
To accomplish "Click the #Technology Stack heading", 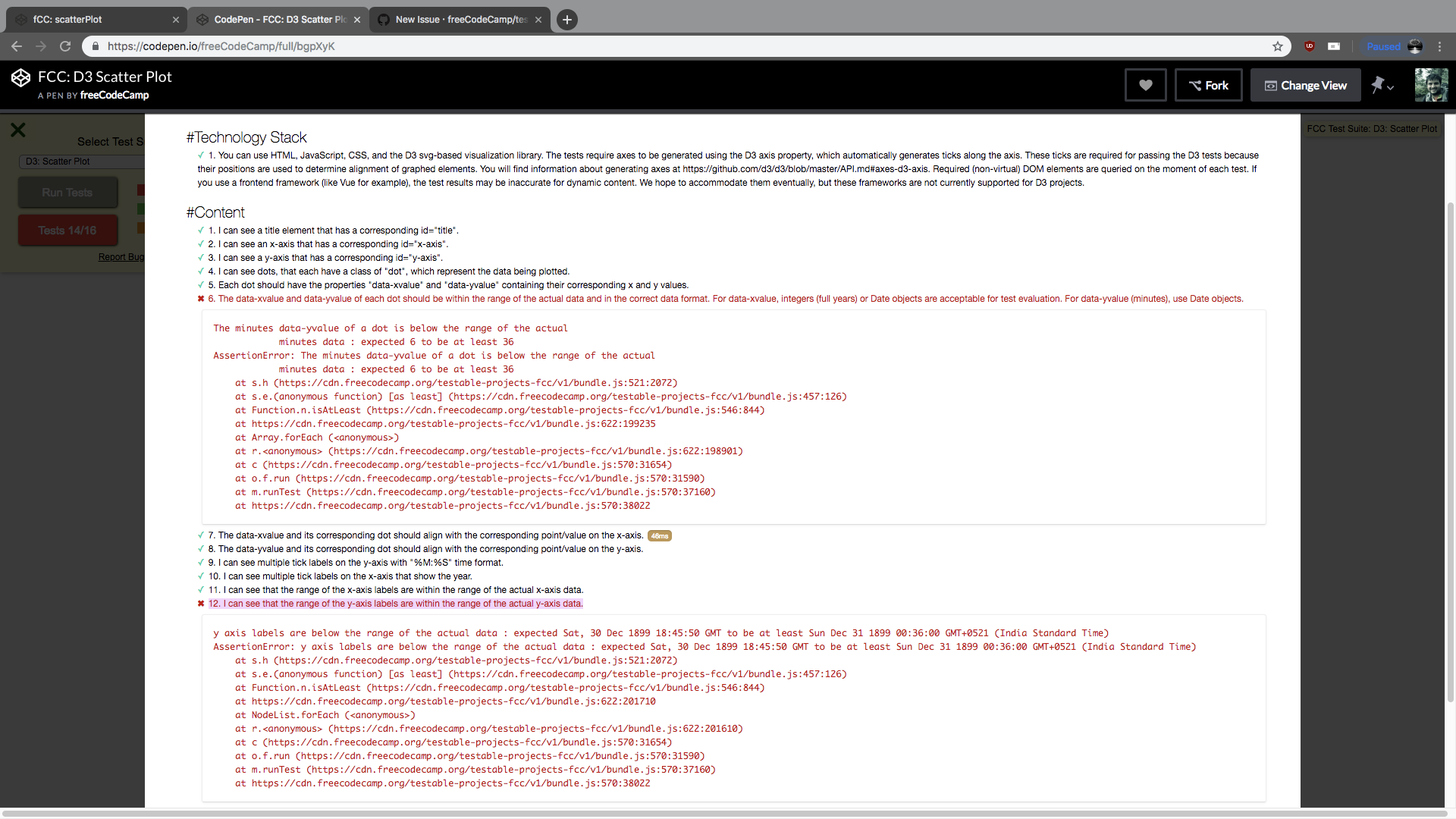I will click(x=246, y=137).
